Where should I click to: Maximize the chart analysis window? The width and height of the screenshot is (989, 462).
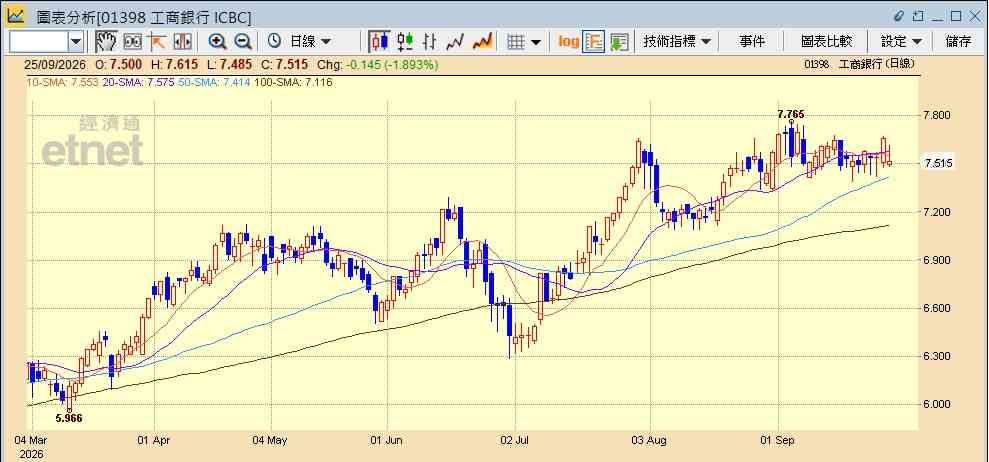tap(956, 16)
